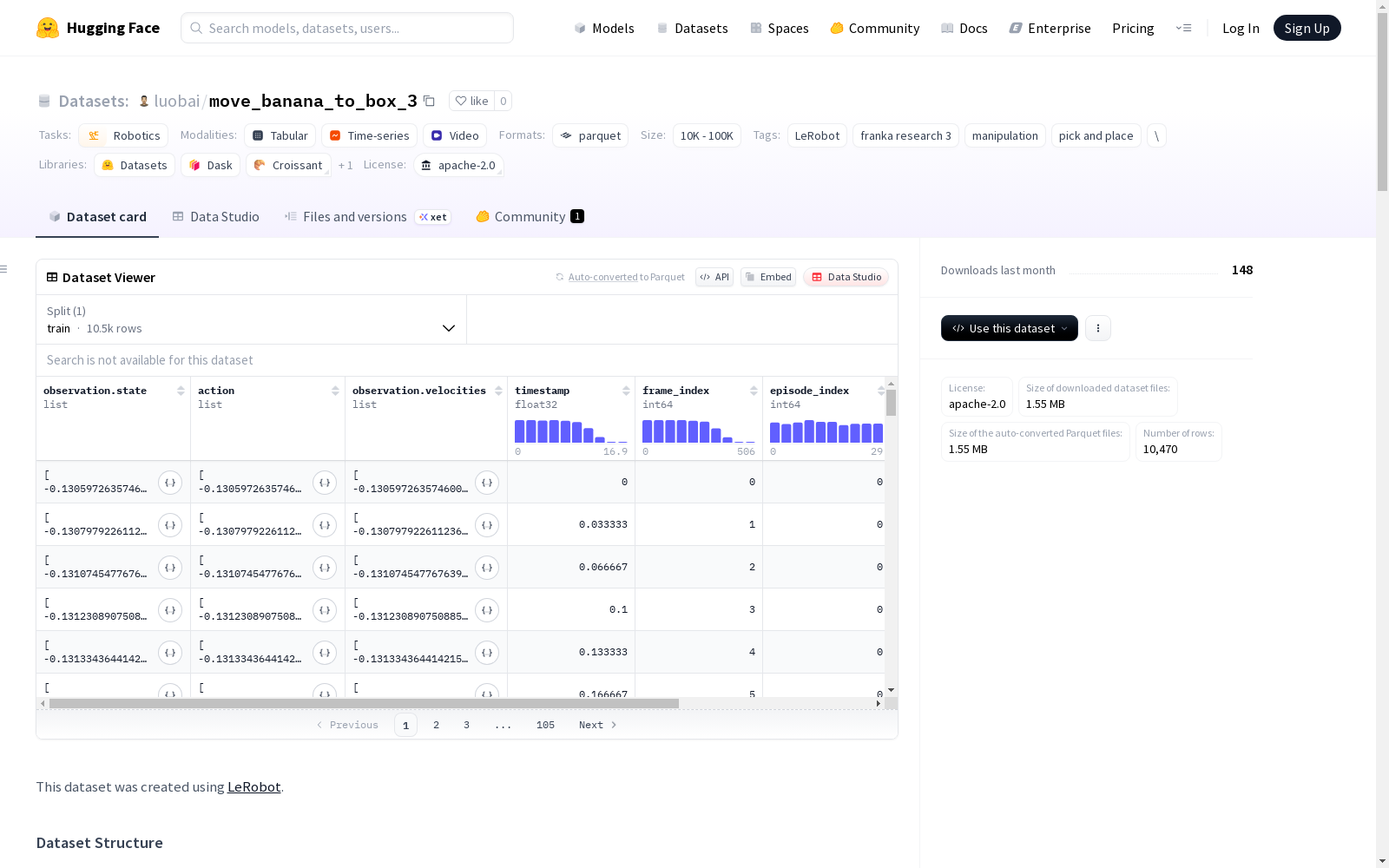The width and height of the screenshot is (1389, 868).
Task: Open the LeRobot link in description
Action: tap(253, 786)
